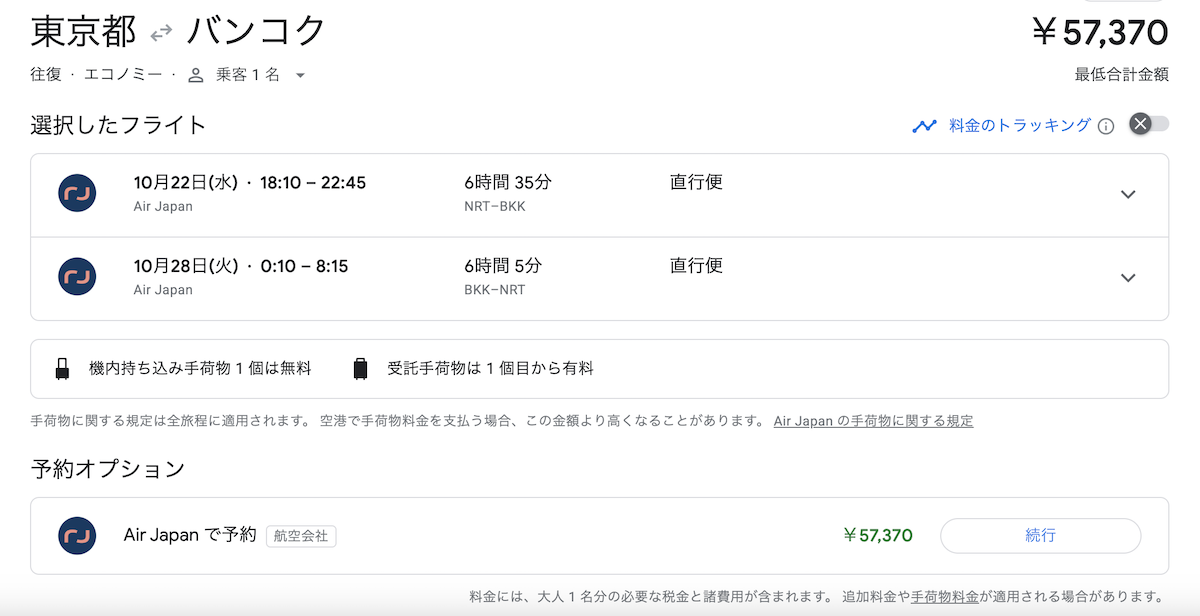The image size is (1200, 616).
Task: Click the 6時間 5分 duration text
Action: [504, 266]
